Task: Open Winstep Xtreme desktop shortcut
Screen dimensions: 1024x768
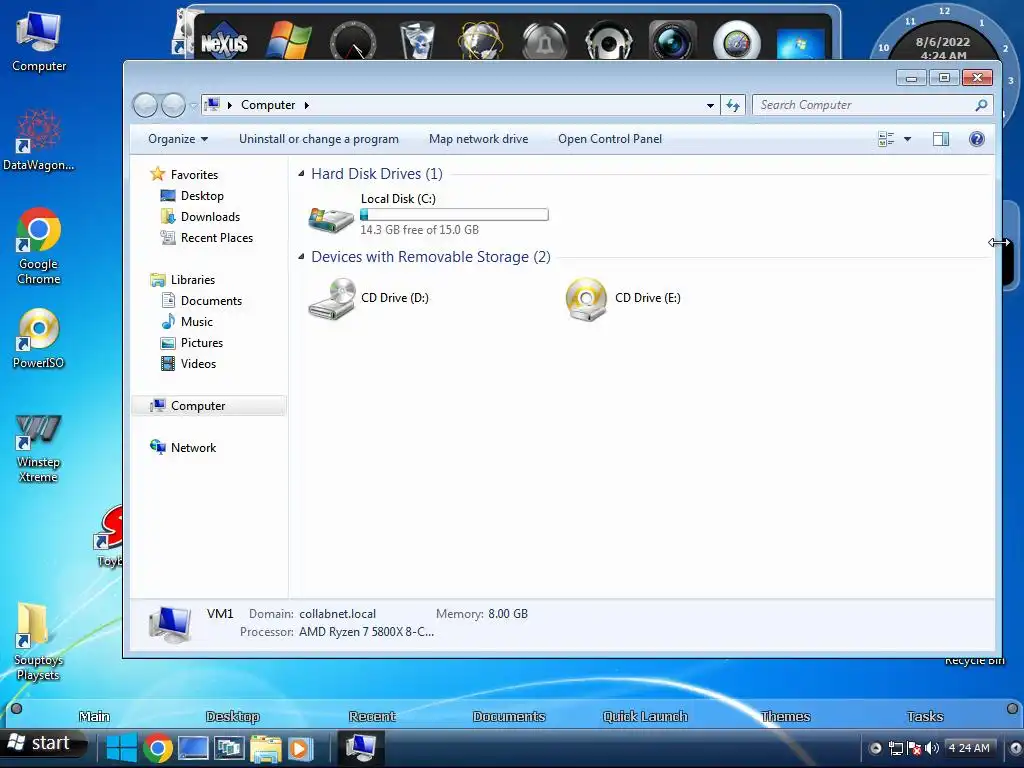Action: [39, 448]
